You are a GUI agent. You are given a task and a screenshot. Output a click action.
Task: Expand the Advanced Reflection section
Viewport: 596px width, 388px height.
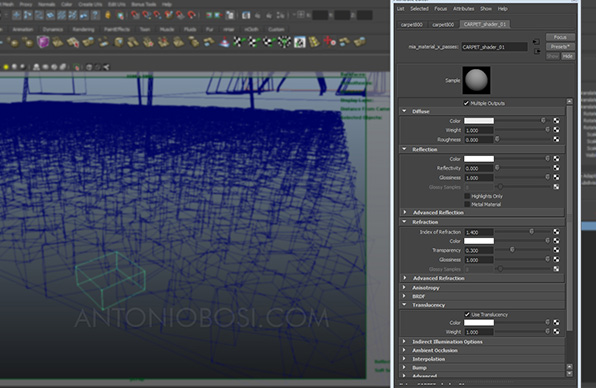[404, 212]
